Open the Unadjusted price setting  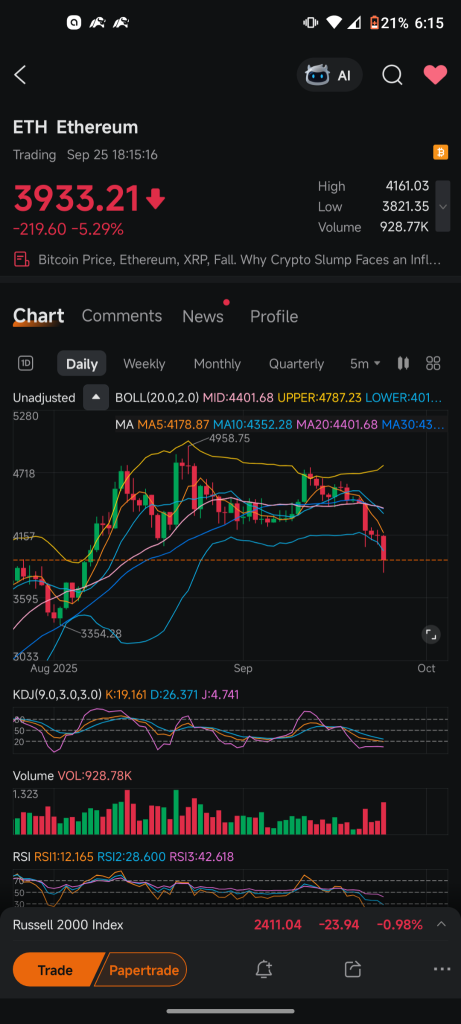[44, 397]
